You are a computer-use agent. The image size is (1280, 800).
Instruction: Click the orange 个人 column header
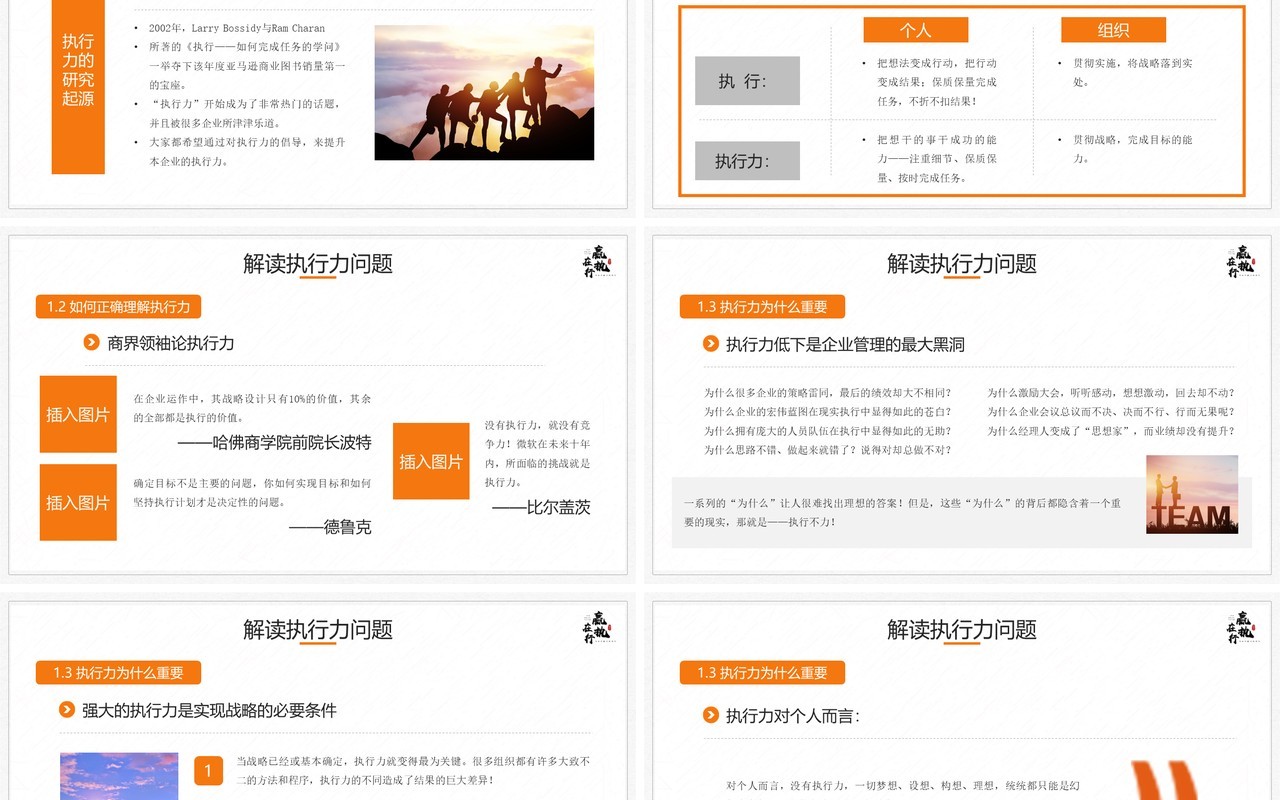click(x=916, y=30)
